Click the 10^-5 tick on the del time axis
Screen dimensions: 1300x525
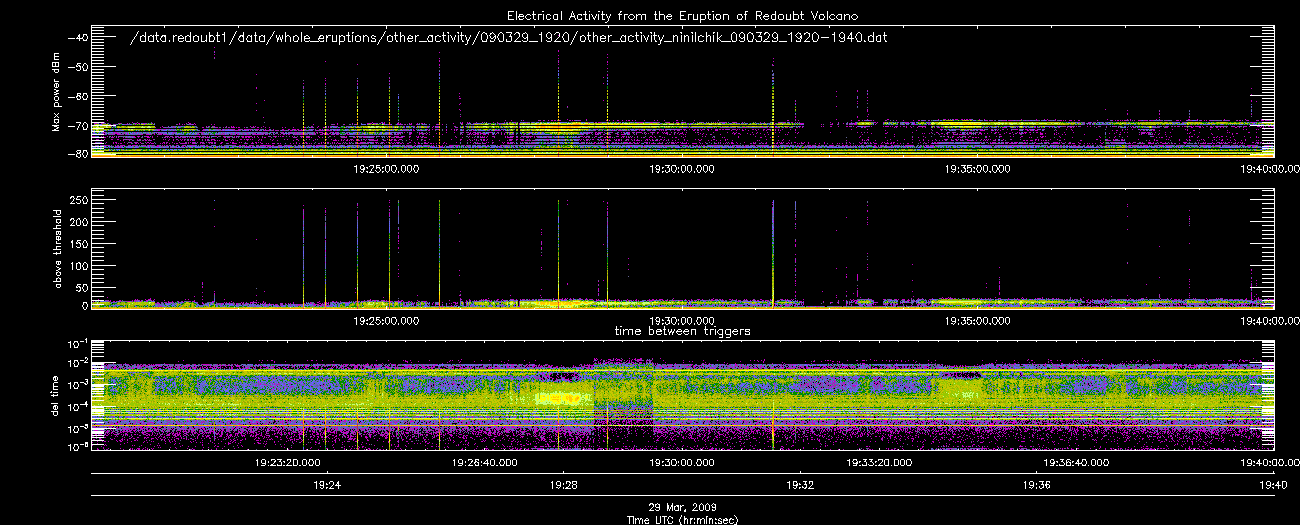77,426
